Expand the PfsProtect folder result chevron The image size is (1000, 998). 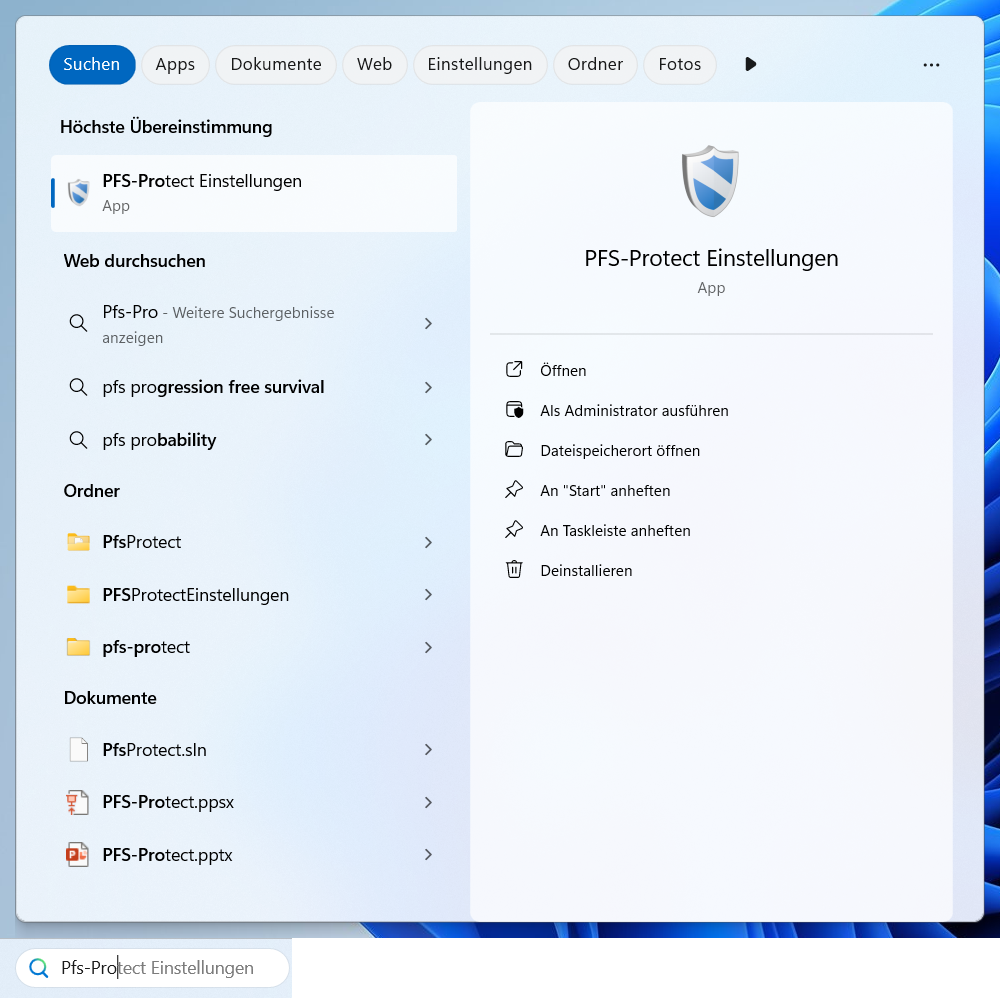[x=428, y=542]
